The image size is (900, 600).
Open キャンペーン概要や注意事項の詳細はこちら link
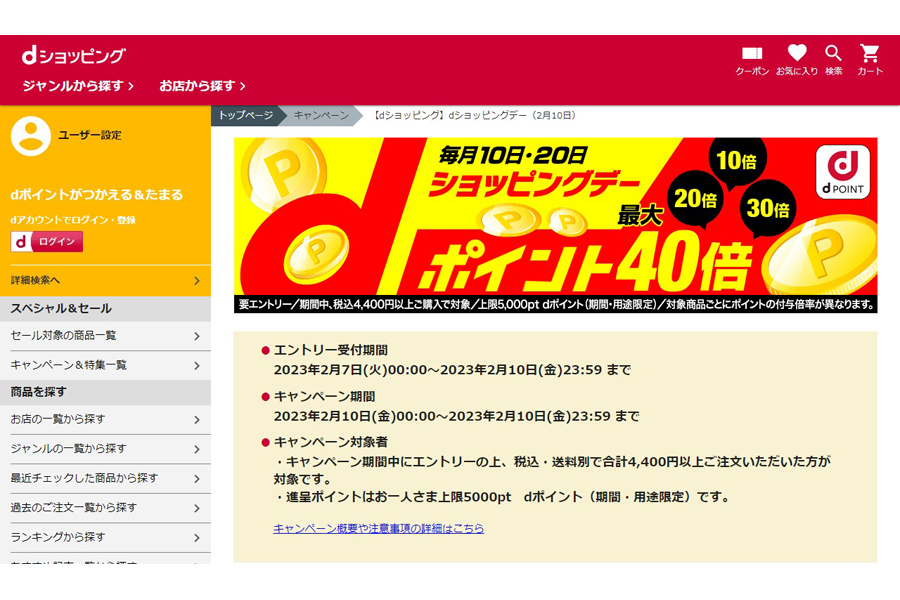point(378,528)
